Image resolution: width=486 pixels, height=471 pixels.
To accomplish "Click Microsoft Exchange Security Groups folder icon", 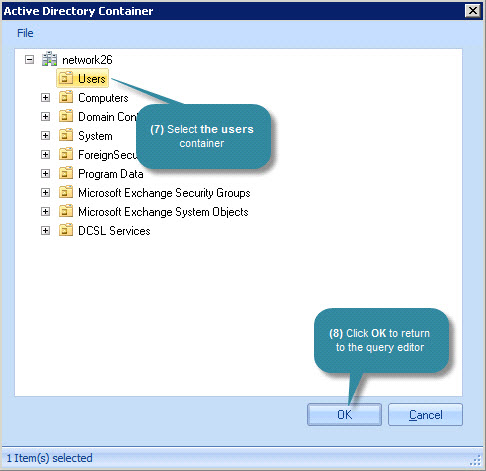I will (x=66, y=192).
